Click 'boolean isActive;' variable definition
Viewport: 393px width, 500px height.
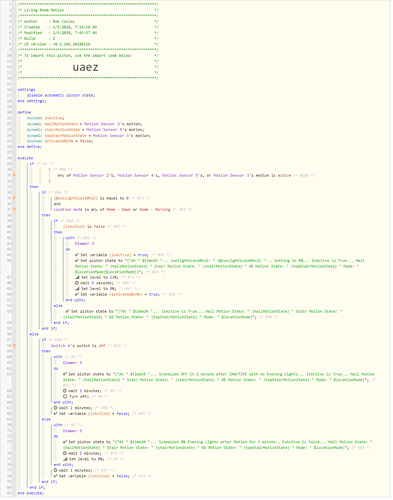click(46, 118)
